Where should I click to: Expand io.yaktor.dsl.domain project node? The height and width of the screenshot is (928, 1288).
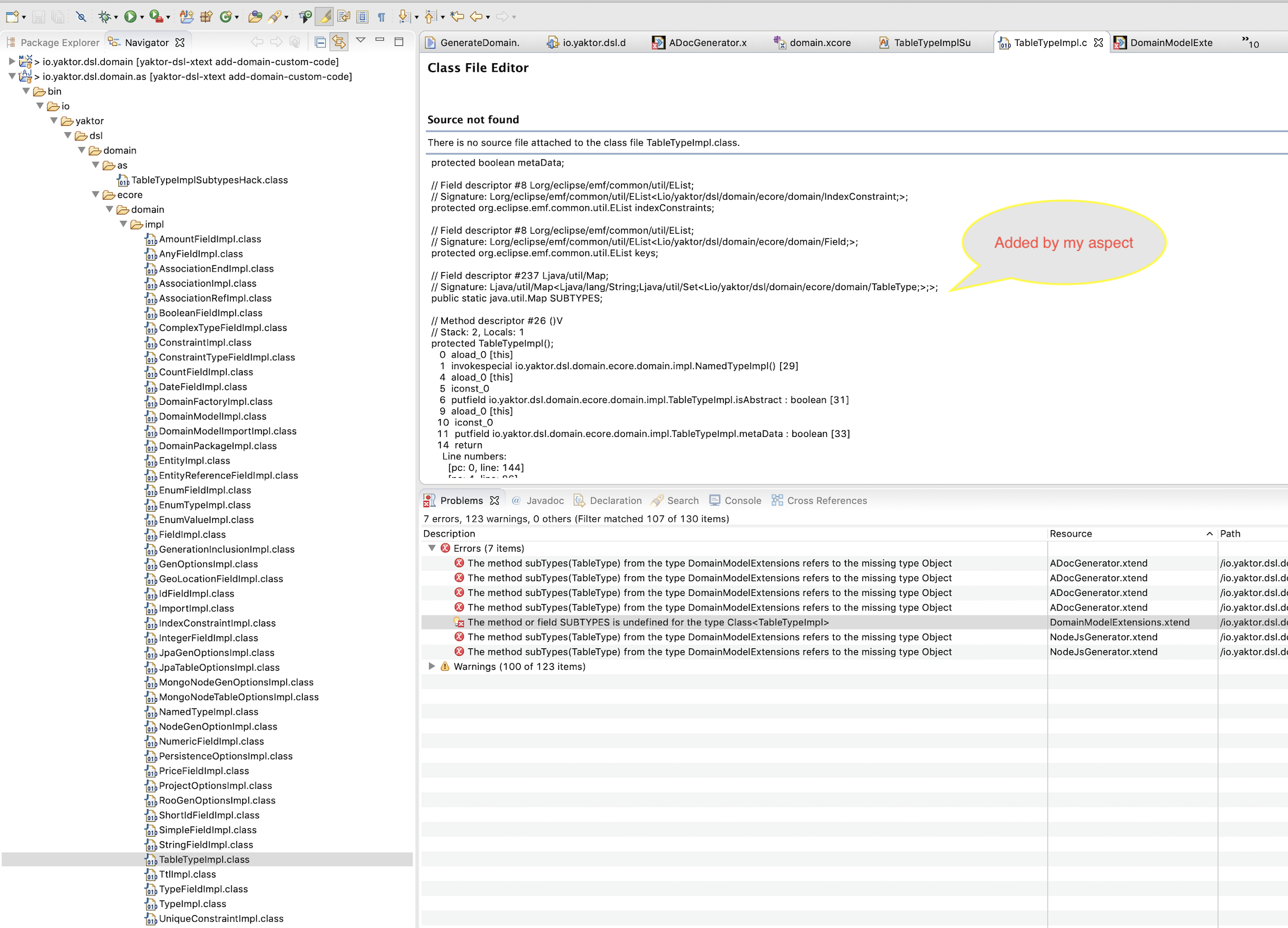click(11, 62)
